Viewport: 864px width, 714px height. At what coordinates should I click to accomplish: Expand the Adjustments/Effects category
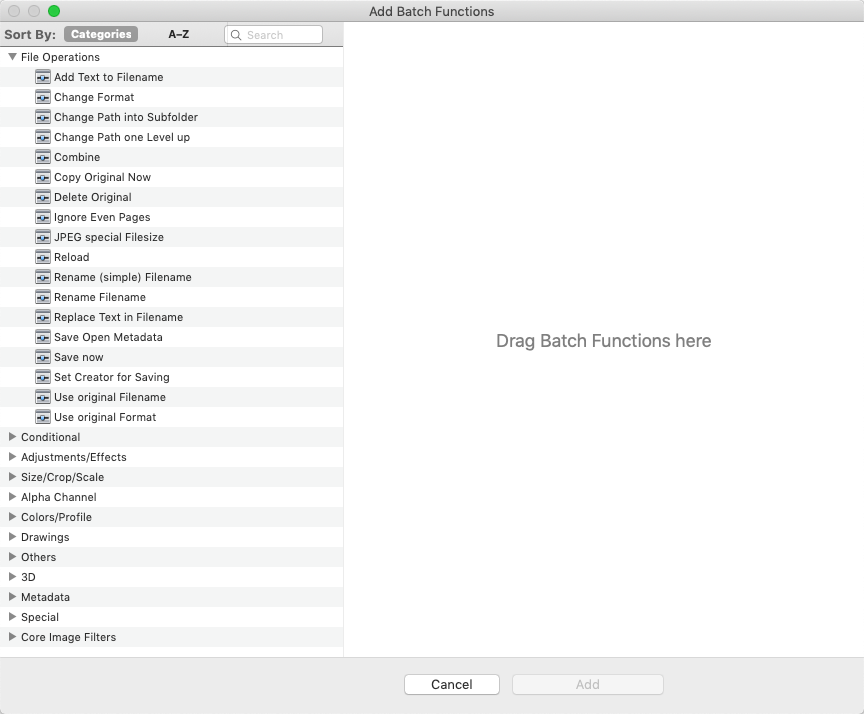[12, 457]
